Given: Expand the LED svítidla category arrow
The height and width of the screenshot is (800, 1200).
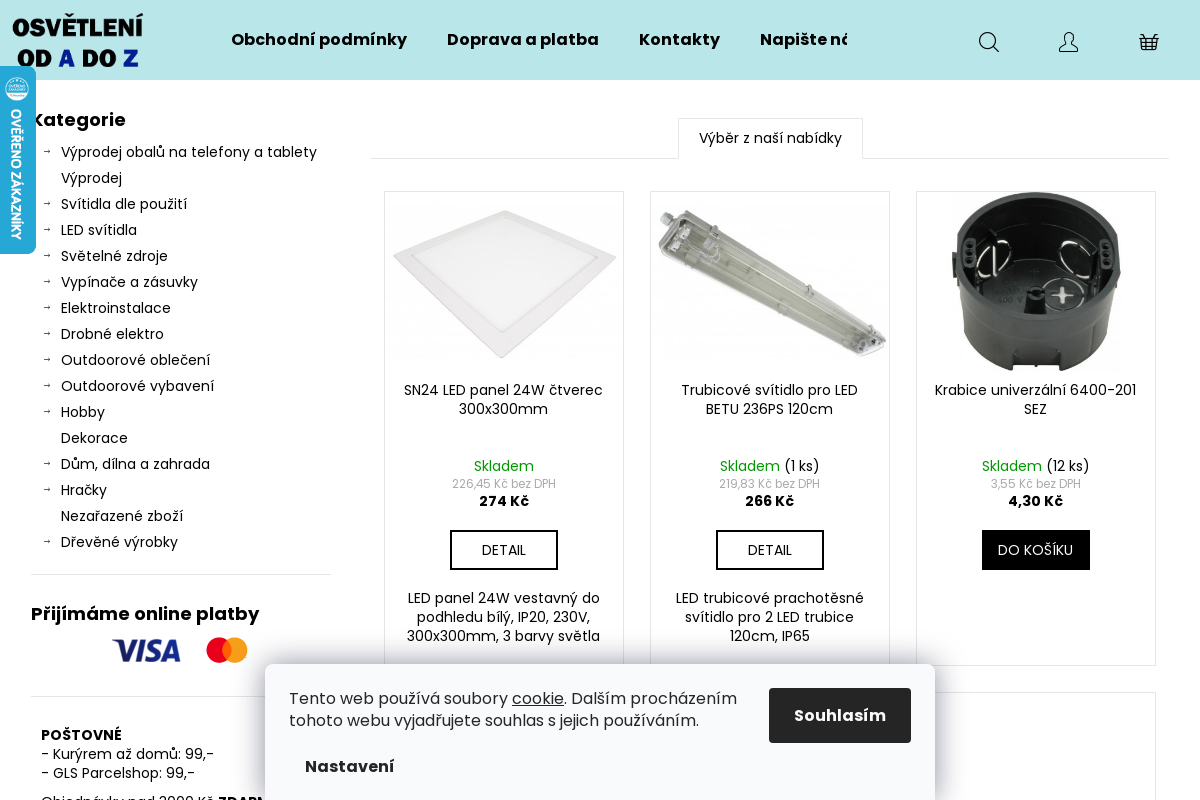Looking at the screenshot, I should point(47,230).
